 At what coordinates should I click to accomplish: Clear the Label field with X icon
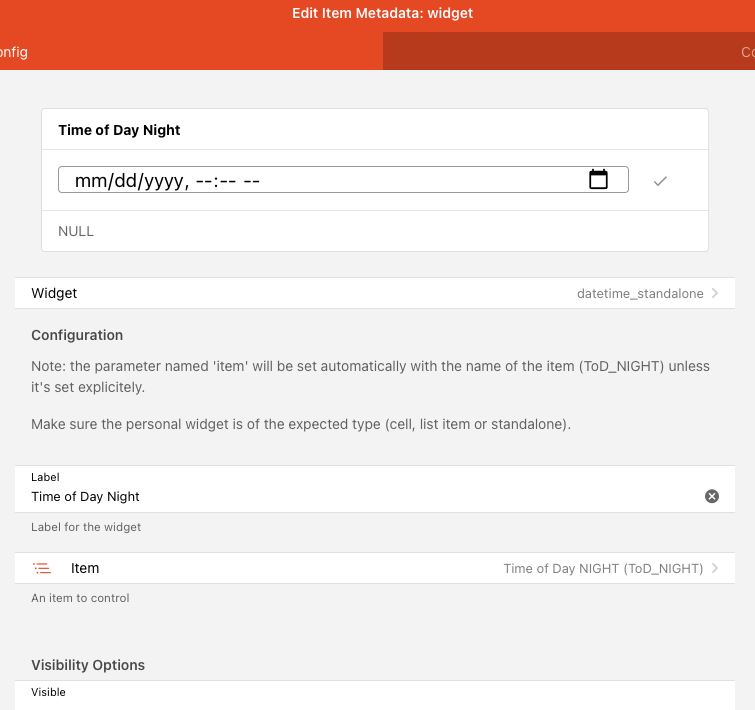tap(712, 496)
